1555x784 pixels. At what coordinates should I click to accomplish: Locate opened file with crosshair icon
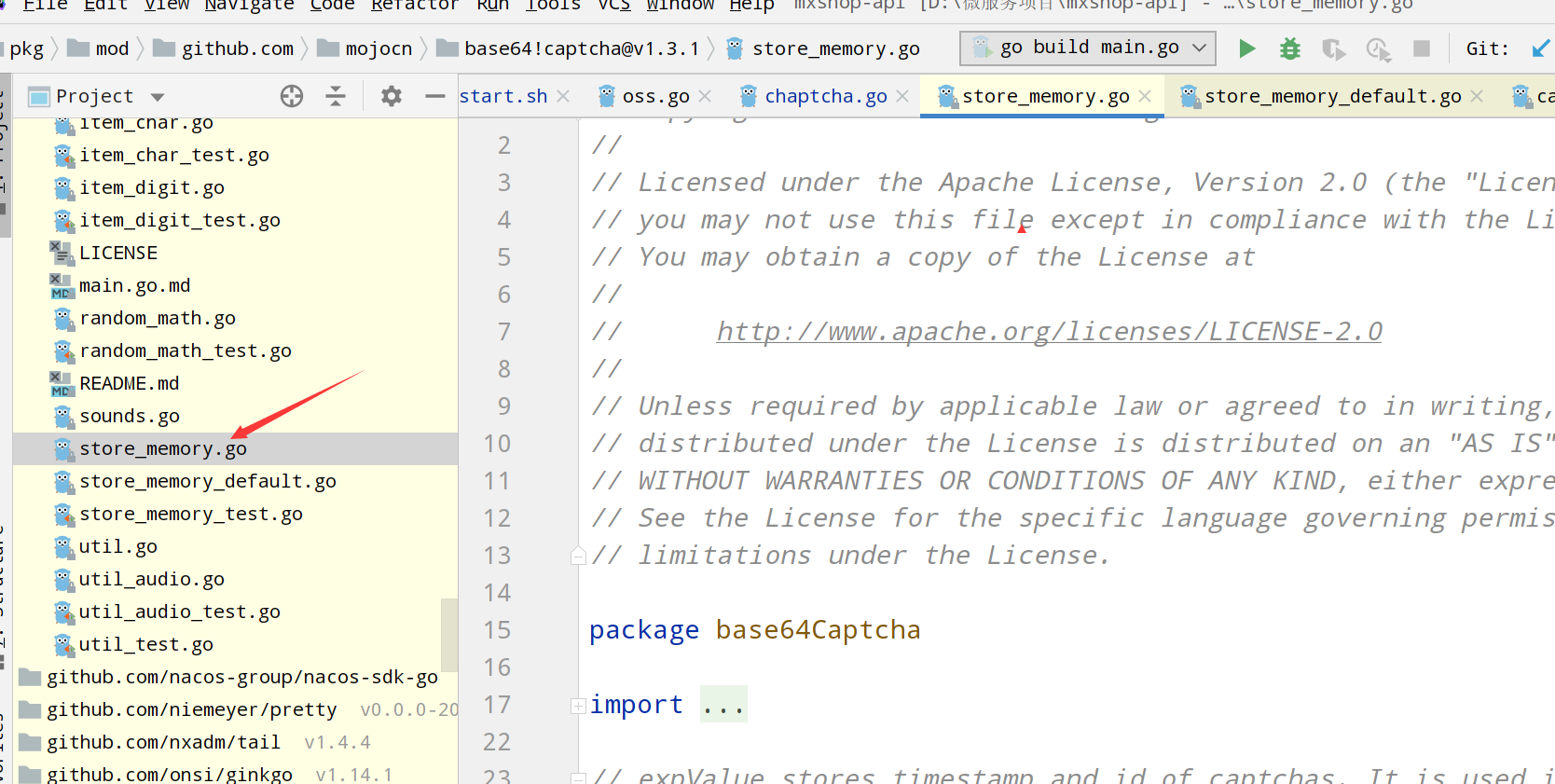click(x=292, y=96)
